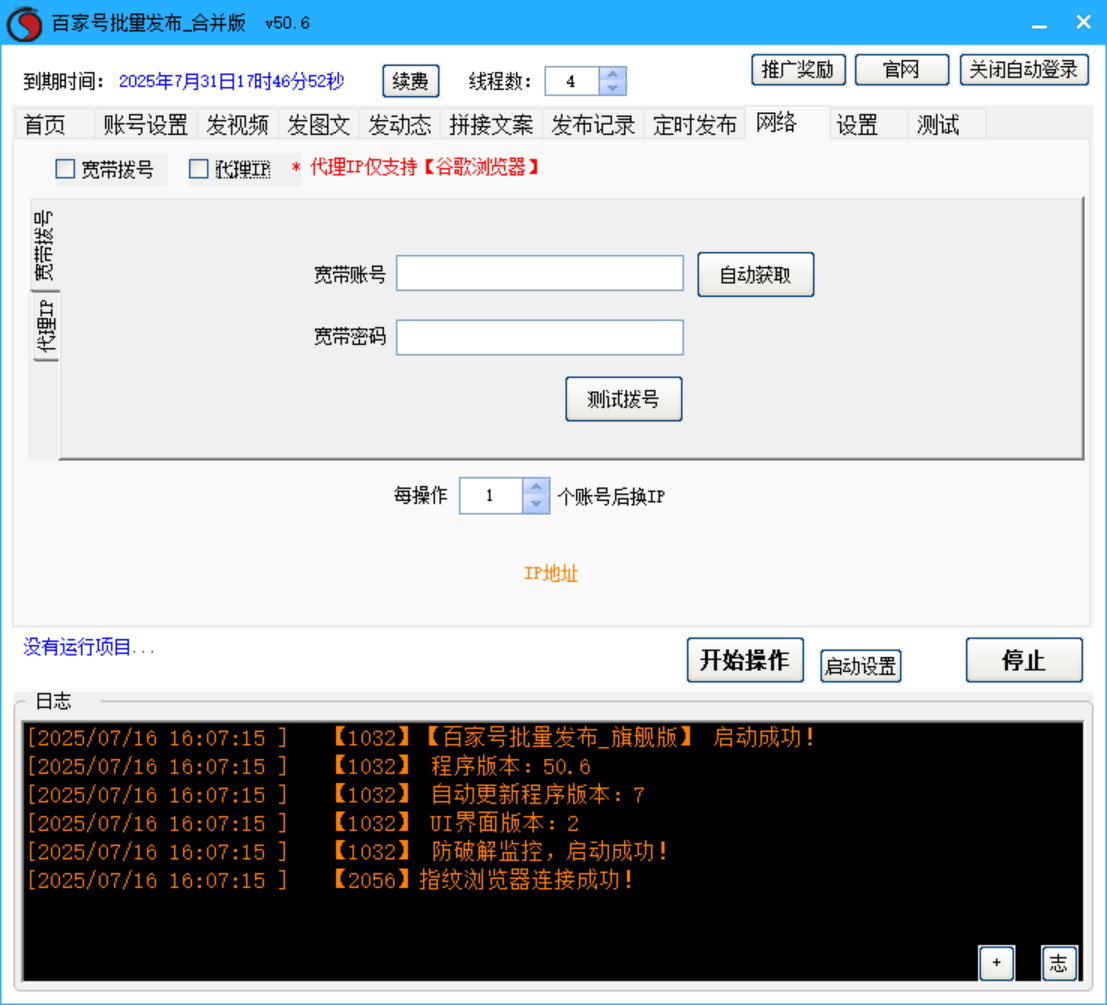The image size is (1107, 1005).
Task: Raise the 每操作 account count by one
Action: (x=537, y=487)
